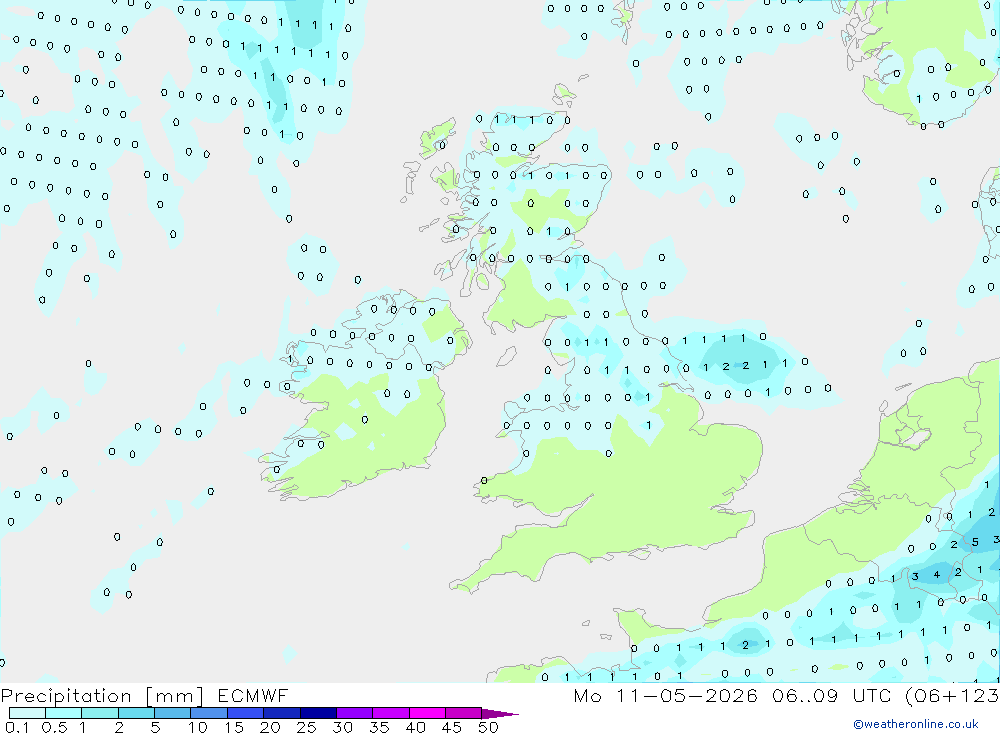Pick the 40–45 mm magenta legend swatch
The height and width of the screenshot is (733, 1000).
click(x=427, y=713)
